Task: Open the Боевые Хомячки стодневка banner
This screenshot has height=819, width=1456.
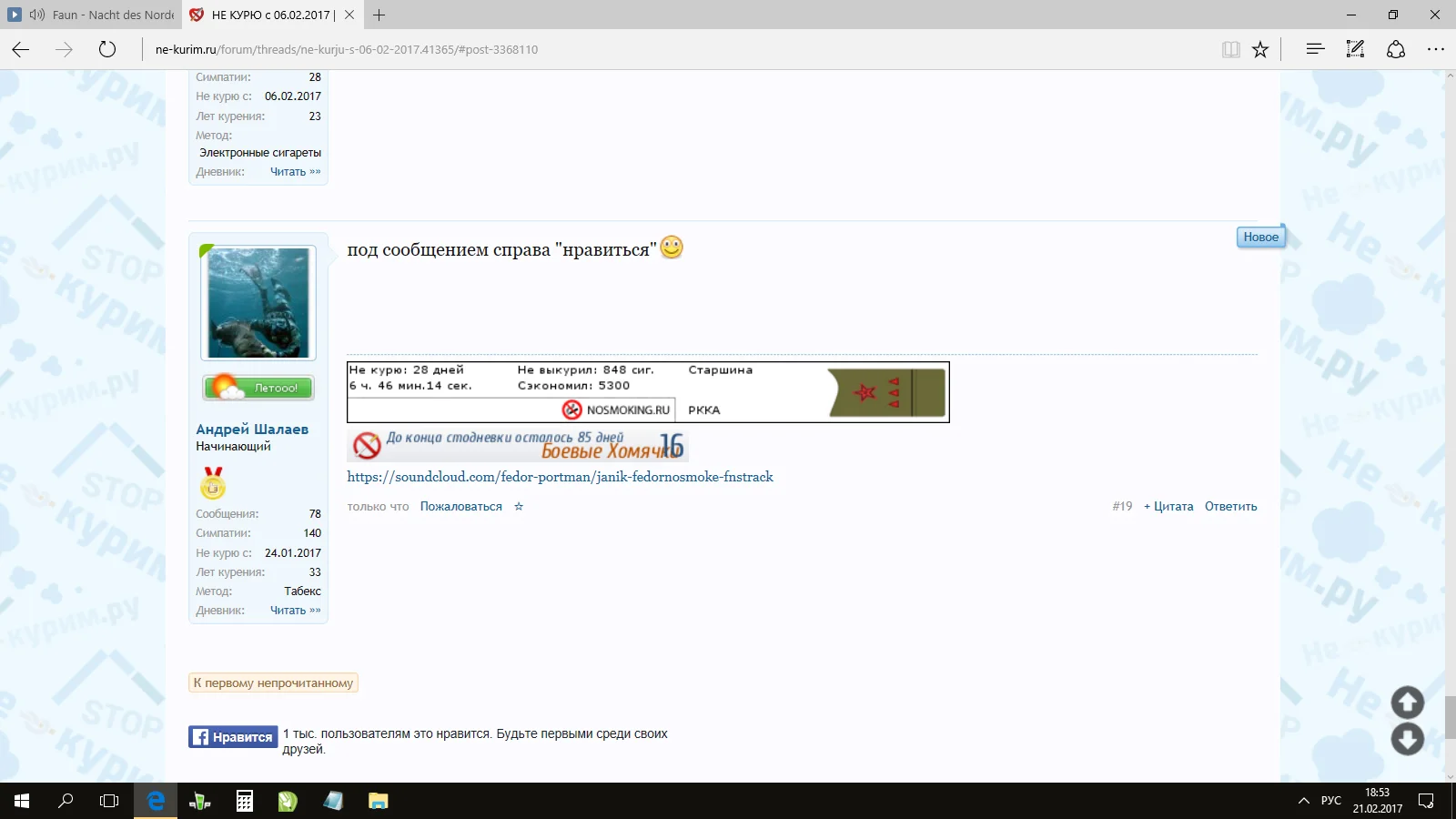Action: tap(517, 445)
